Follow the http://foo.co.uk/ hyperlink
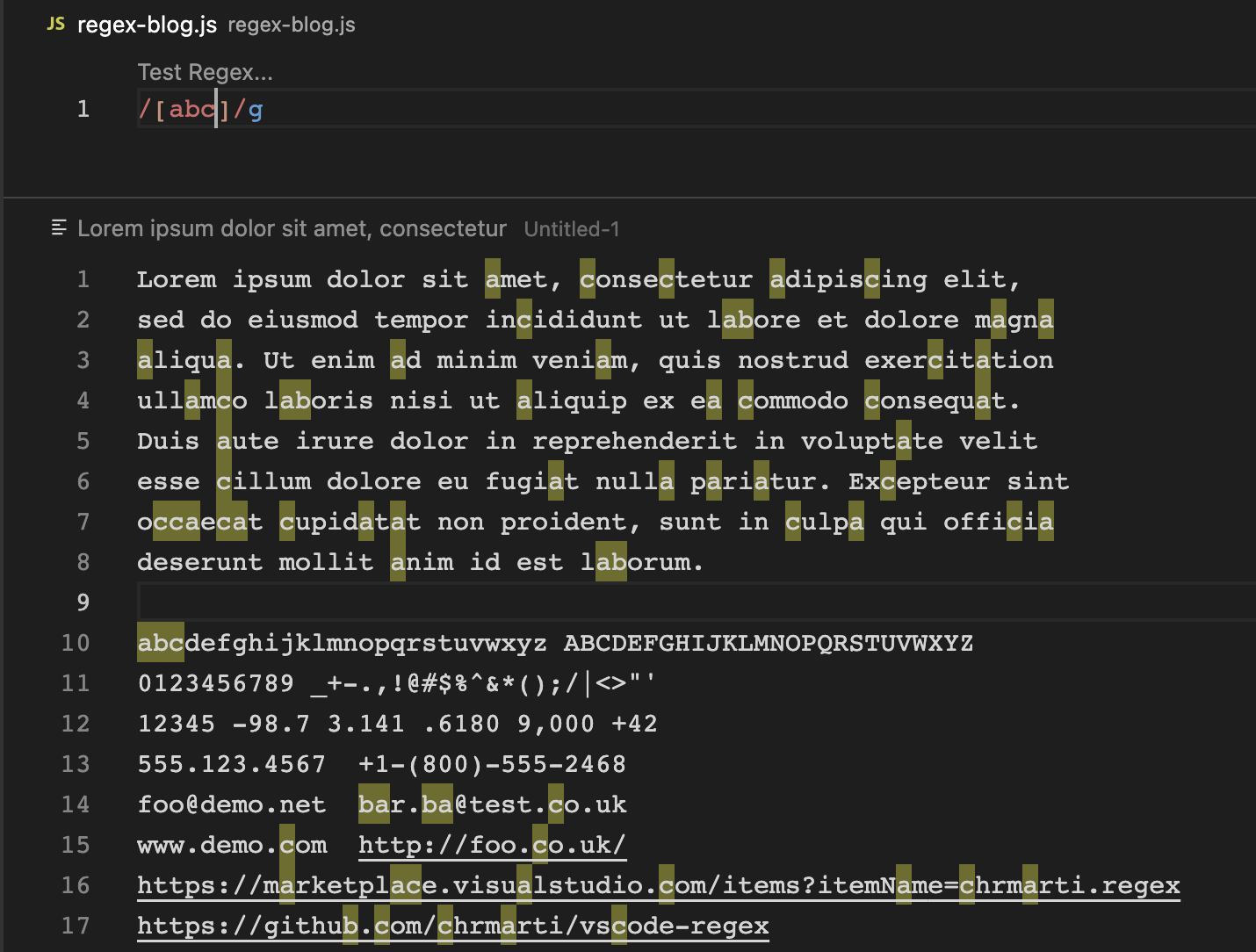This screenshot has height=952, width=1256. point(492,845)
